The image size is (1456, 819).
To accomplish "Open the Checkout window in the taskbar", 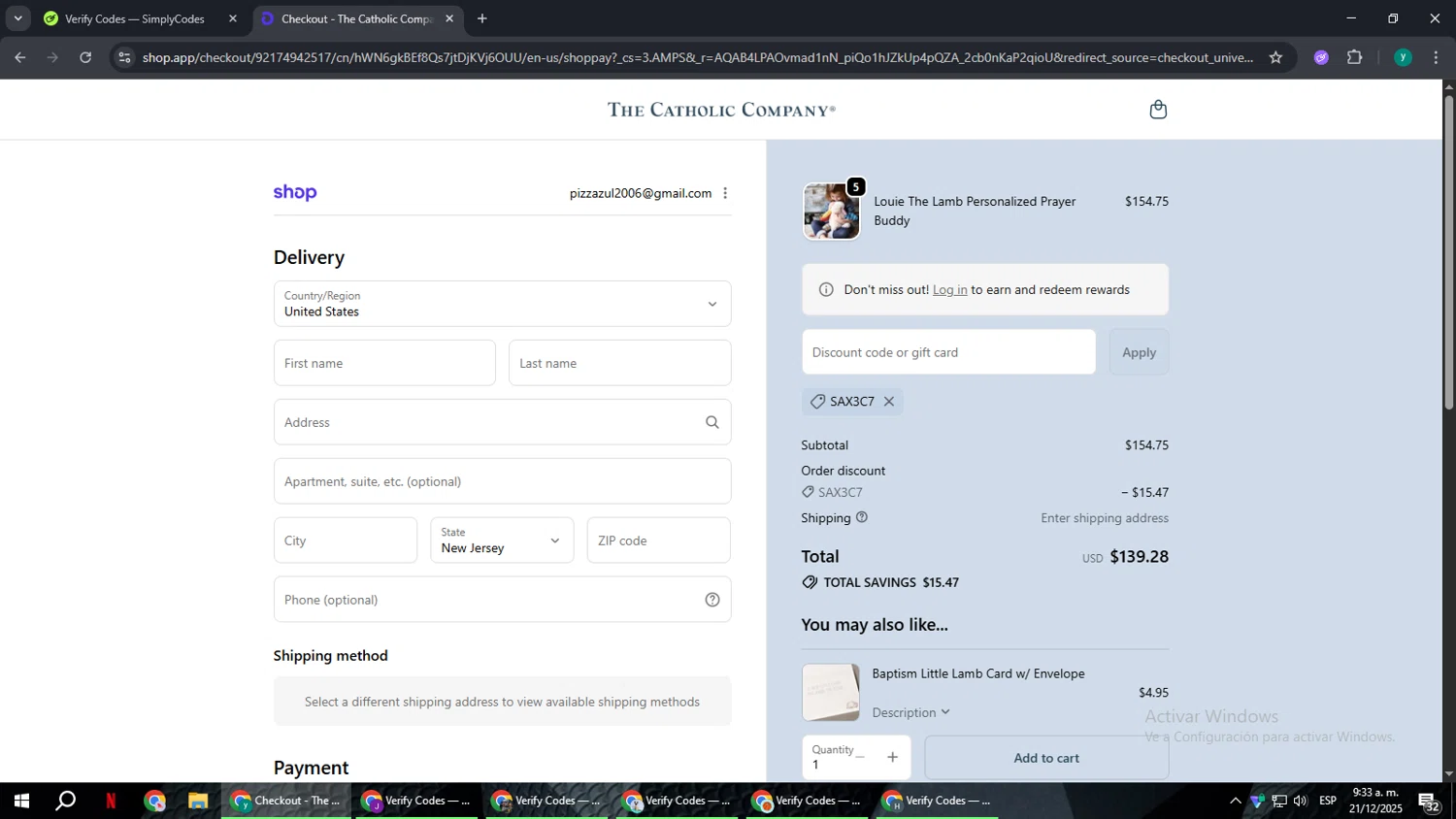I will (286, 801).
